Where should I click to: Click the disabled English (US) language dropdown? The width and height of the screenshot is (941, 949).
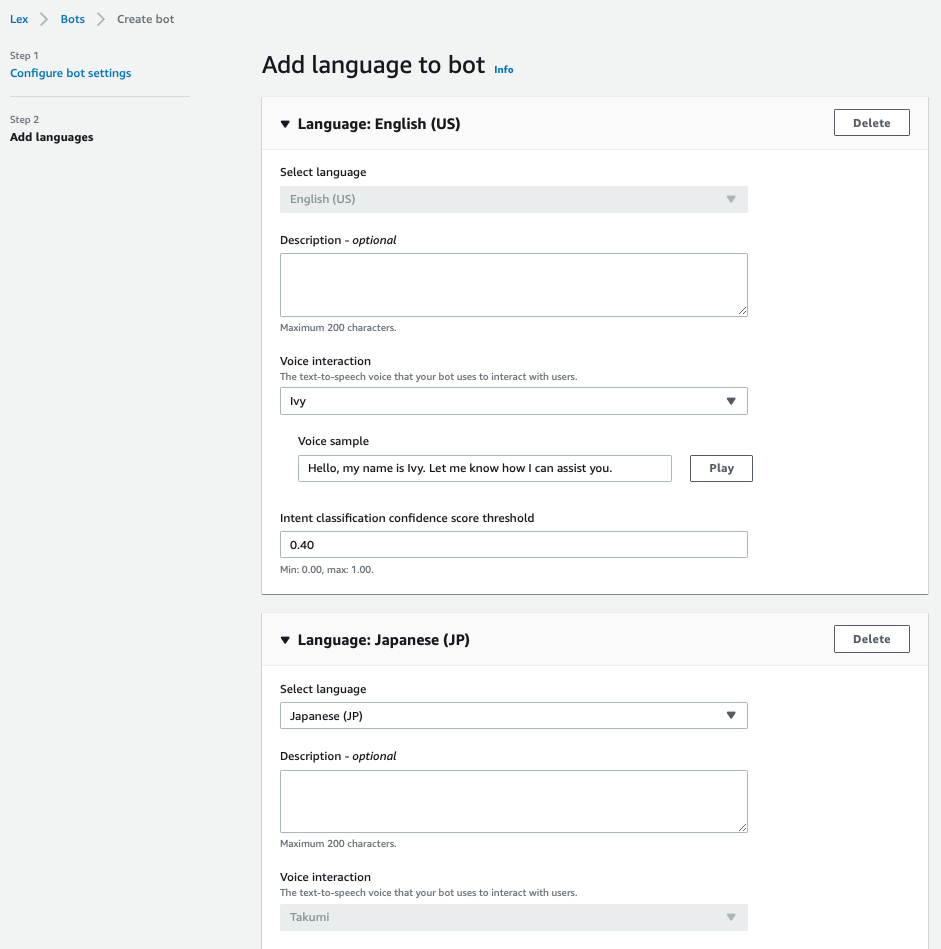[513, 199]
